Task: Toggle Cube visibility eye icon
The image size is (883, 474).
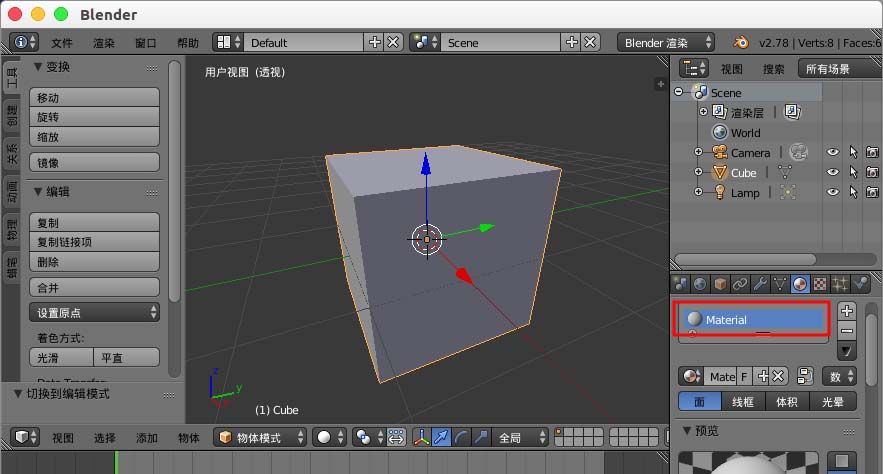Action: click(x=833, y=172)
